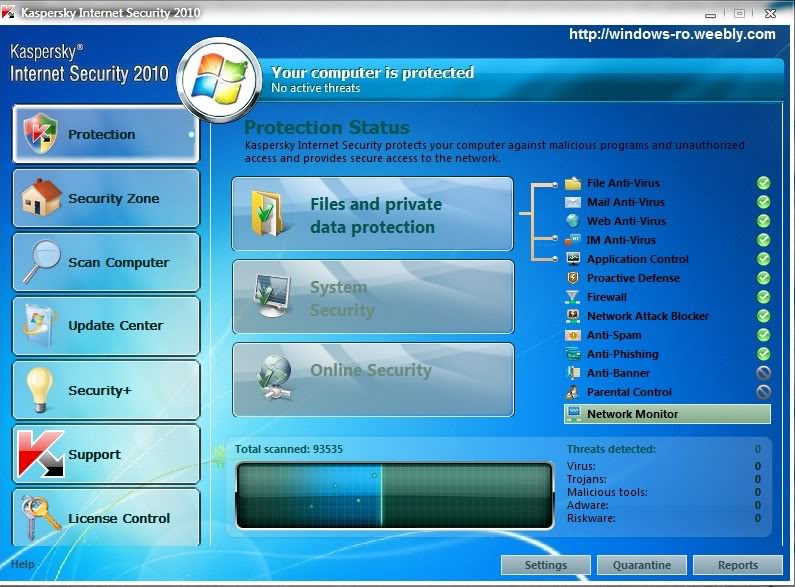This screenshot has height=587, width=795.
Task: Click the System Security monitor icon
Action: (x=272, y=295)
